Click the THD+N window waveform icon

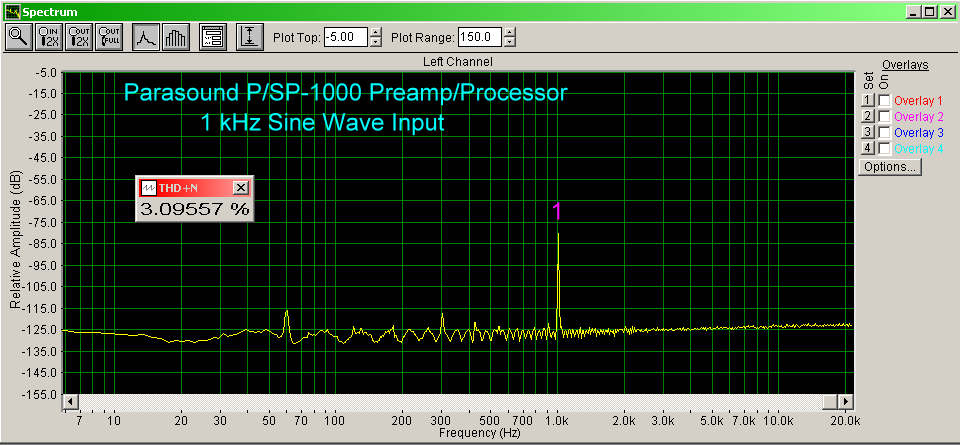click(149, 187)
